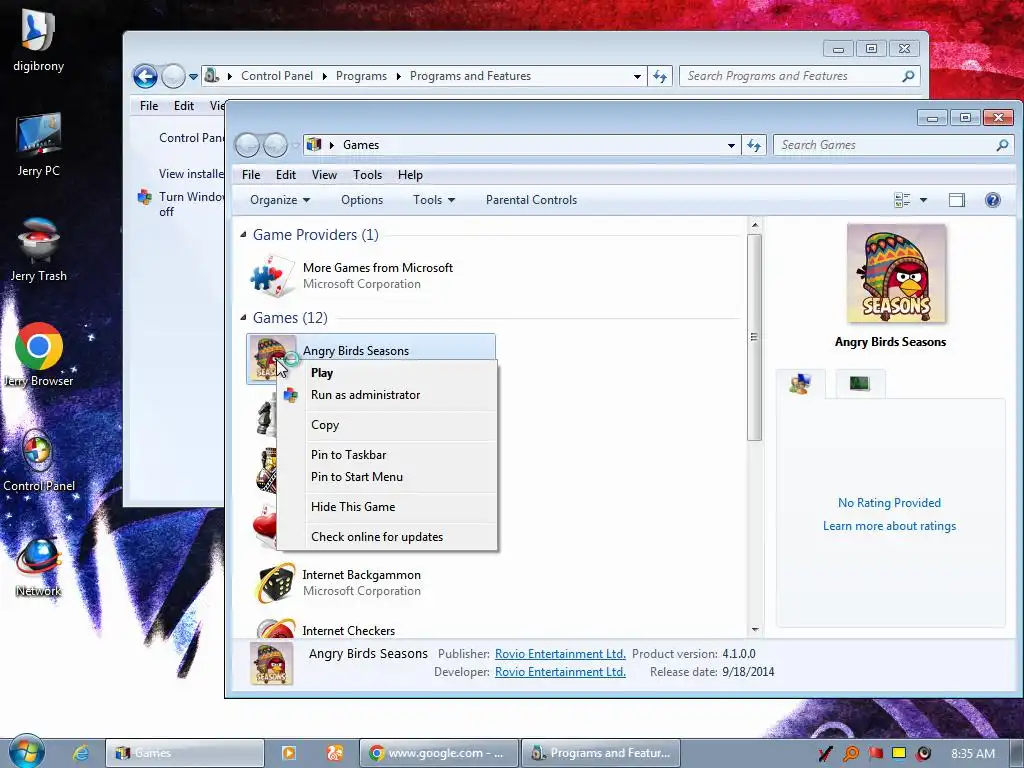
Task: Open Games address bar history dropdown
Action: (x=731, y=146)
